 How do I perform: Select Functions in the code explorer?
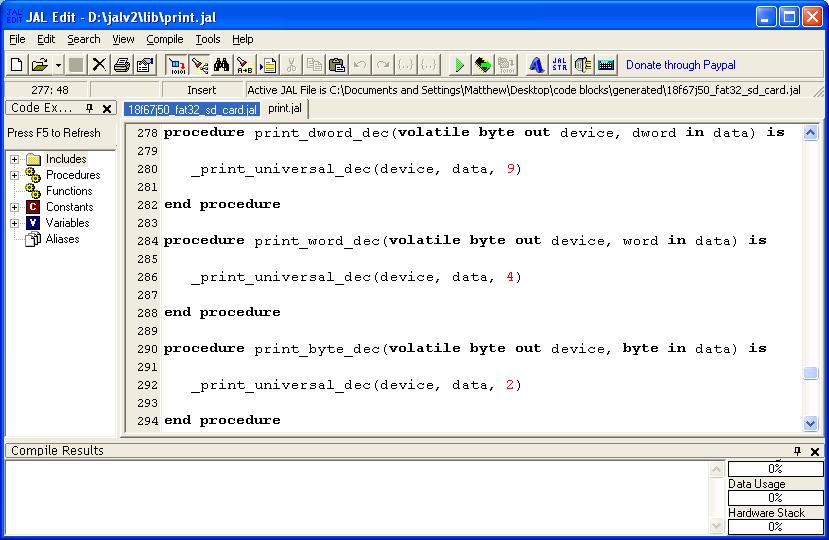click(x=69, y=191)
